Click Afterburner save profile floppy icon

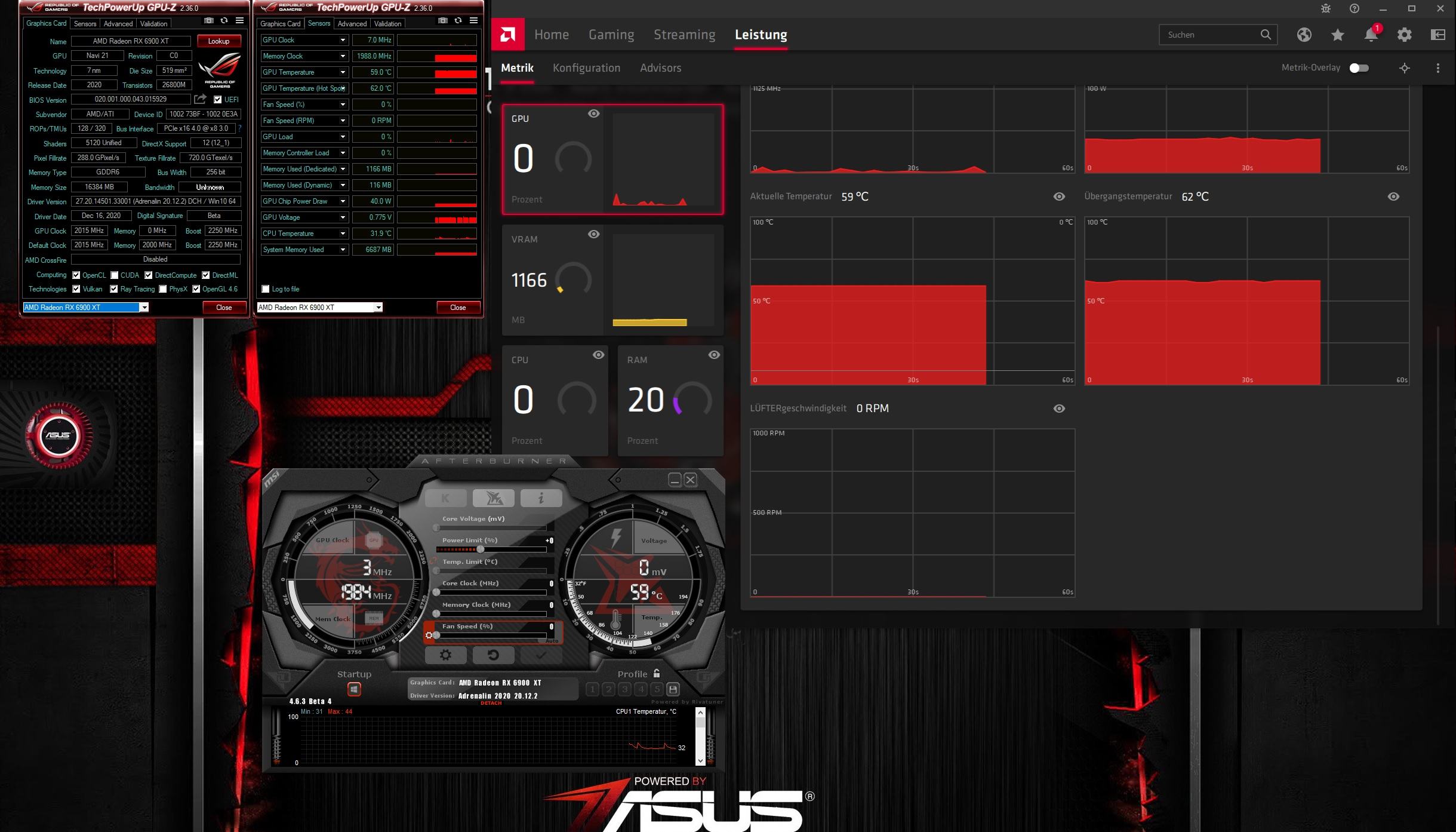tap(673, 689)
